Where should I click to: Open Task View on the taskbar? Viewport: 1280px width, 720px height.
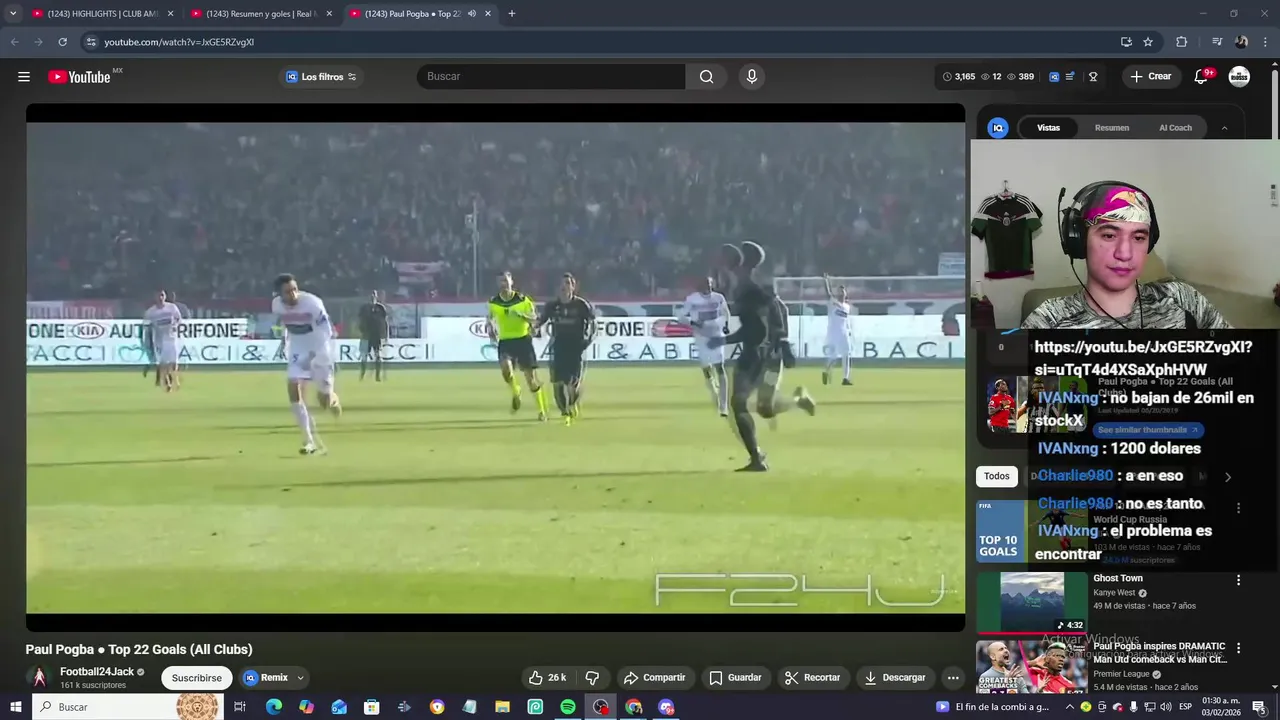[x=240, y=707]
